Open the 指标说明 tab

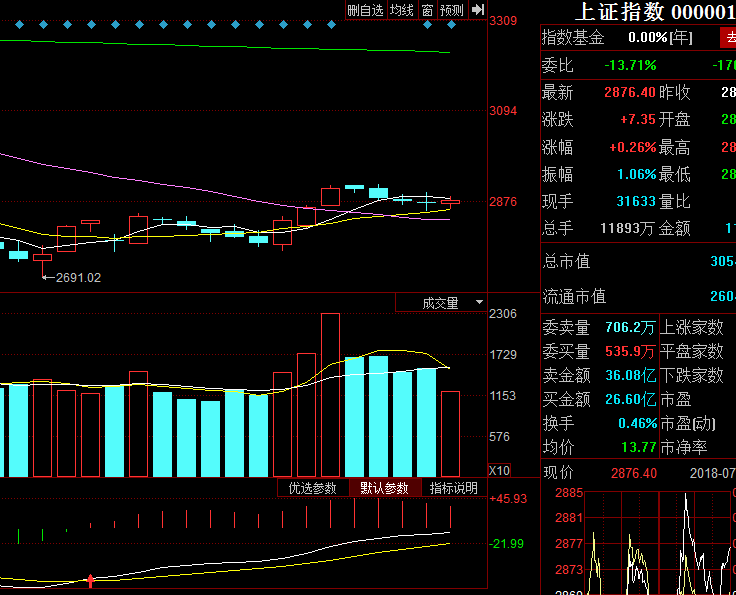(x=453, y=488)
